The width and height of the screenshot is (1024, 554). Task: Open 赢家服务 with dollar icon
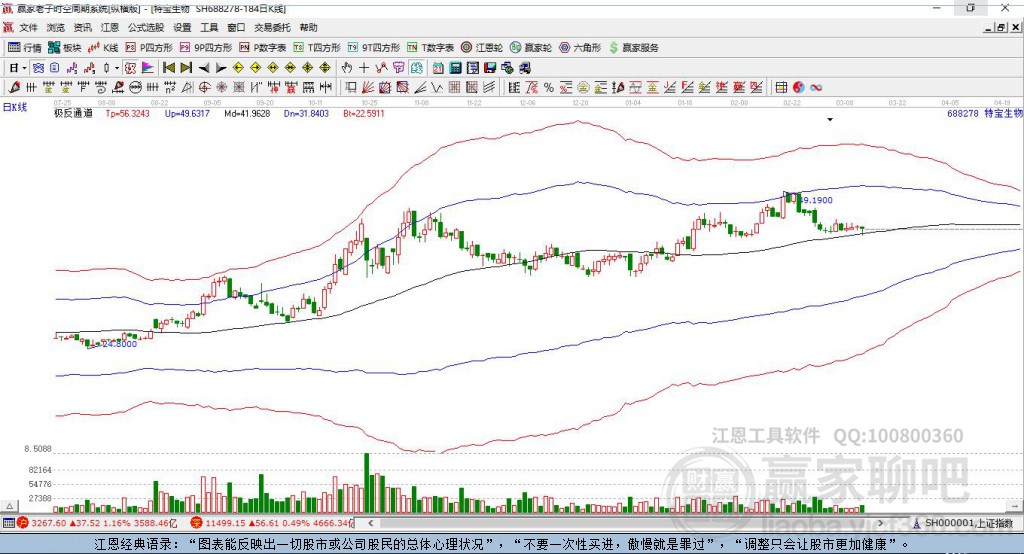click(x=633, y=48)
